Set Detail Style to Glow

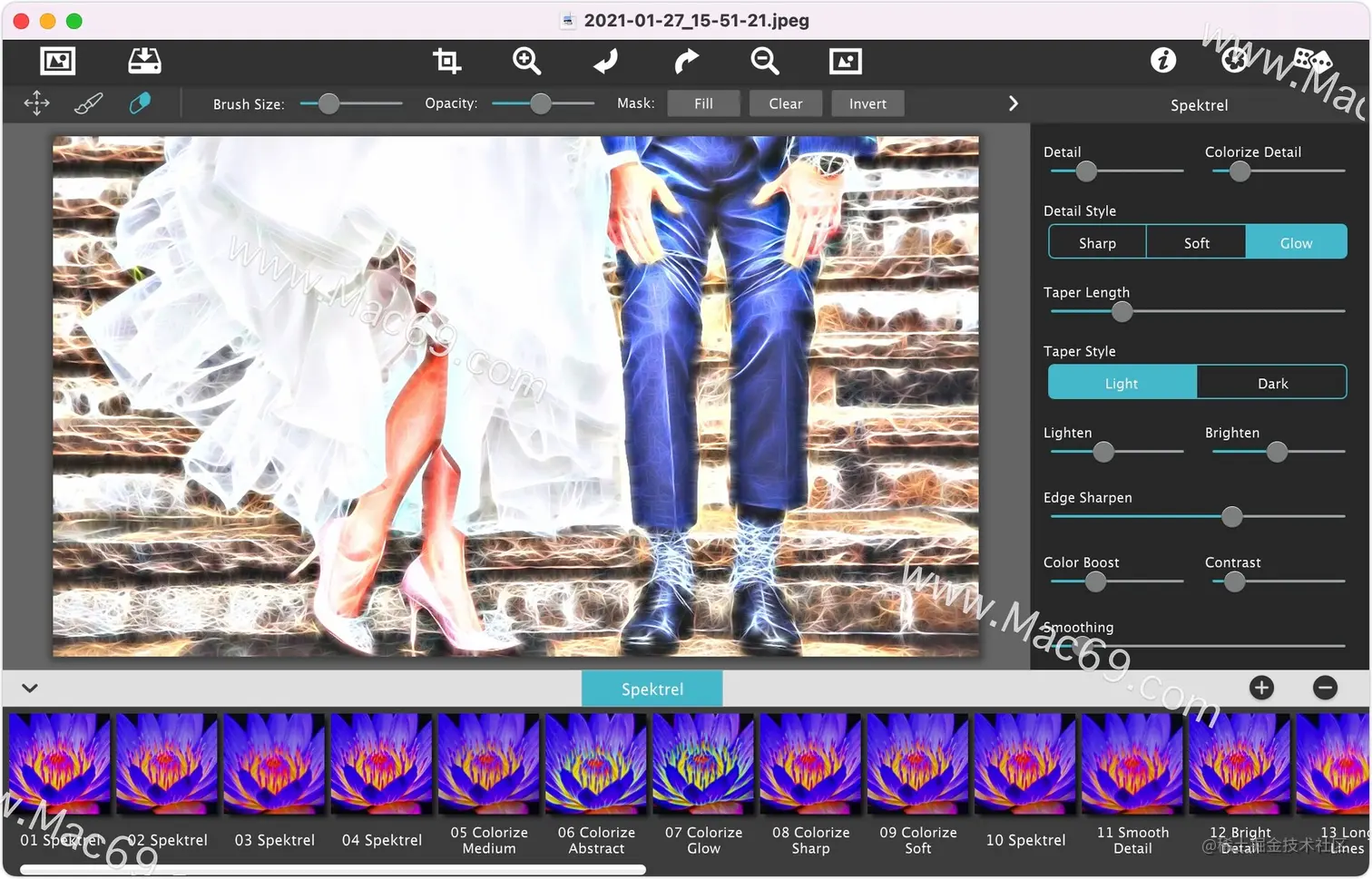(1296, 243)
